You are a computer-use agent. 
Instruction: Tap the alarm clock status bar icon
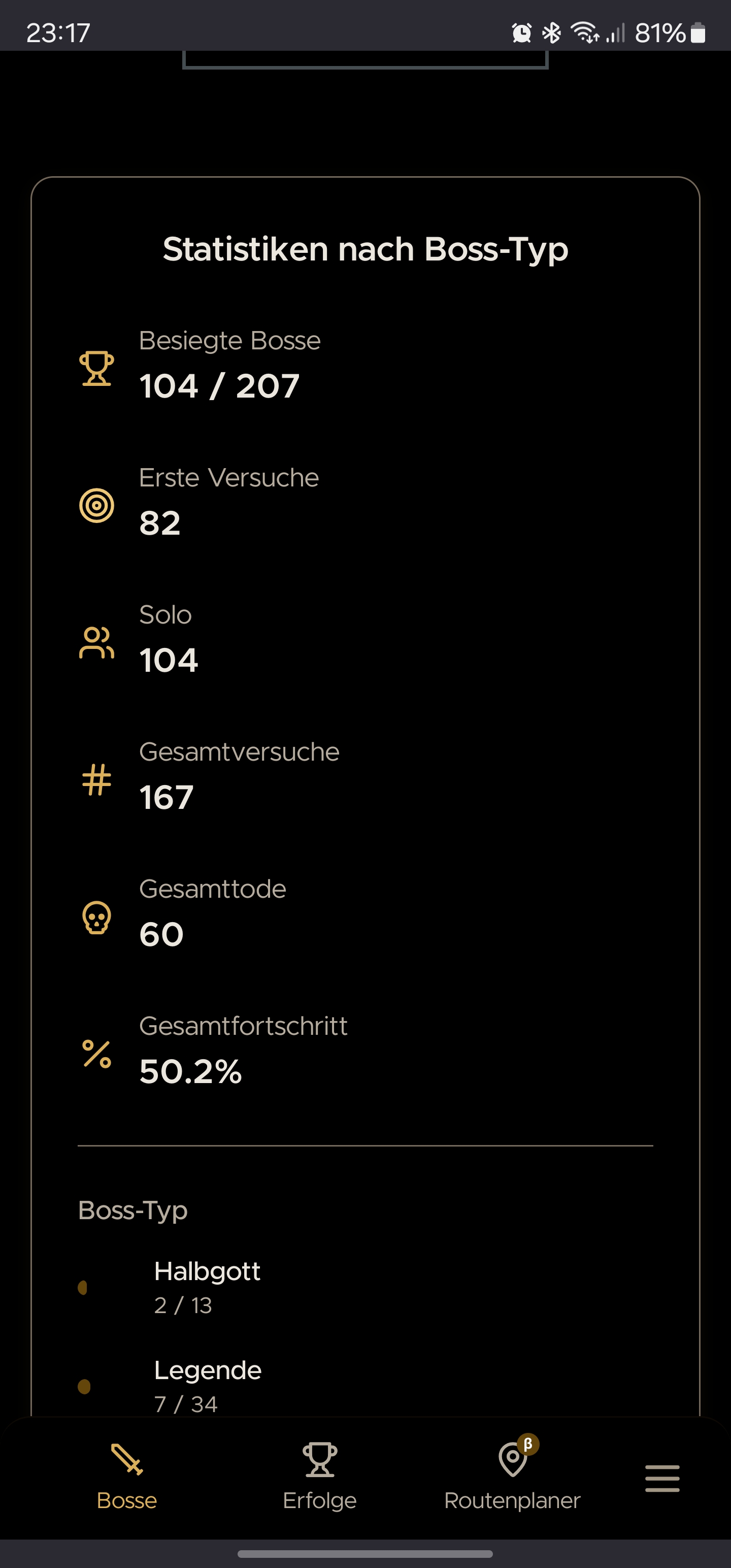tap(522, 33)
